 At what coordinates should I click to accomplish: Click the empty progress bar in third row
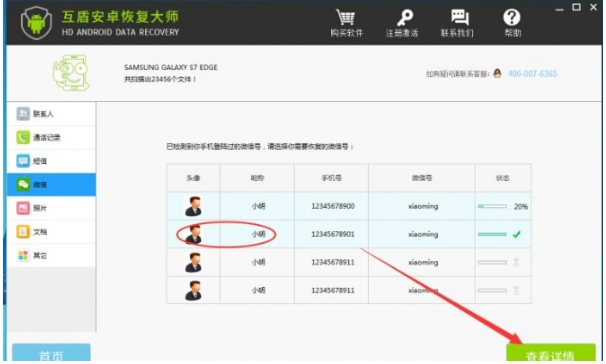pos(492,262)
